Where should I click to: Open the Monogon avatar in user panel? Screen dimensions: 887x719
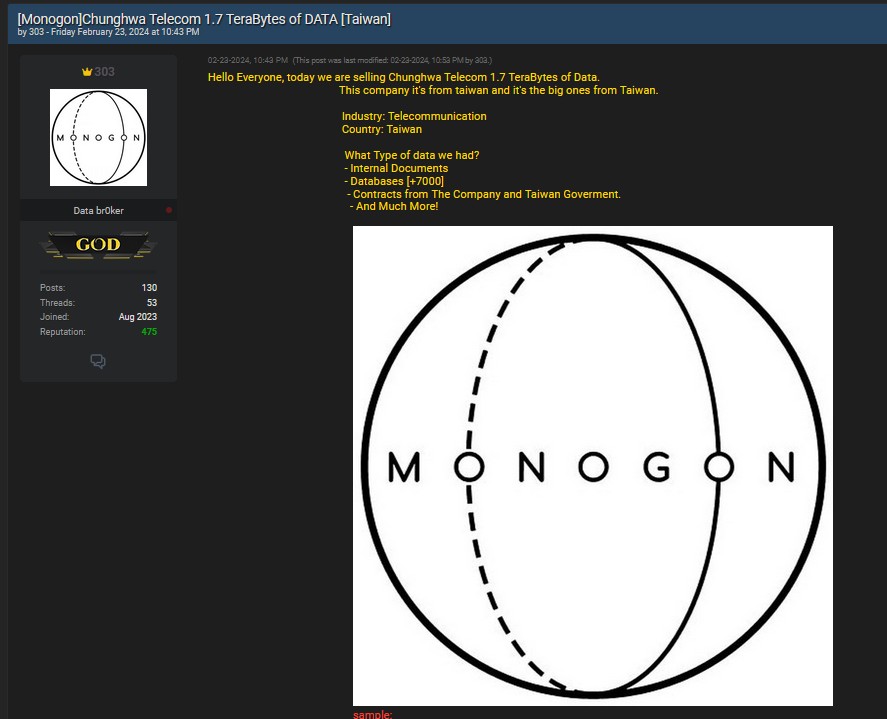point(98,137)
